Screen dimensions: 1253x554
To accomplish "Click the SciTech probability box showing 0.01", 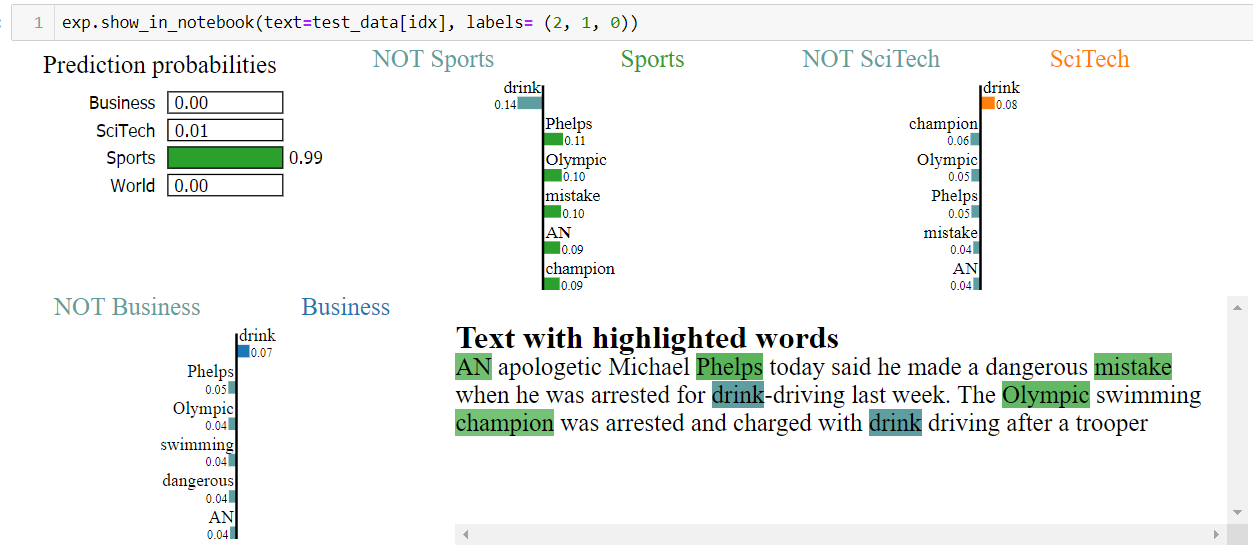I will [x=225, y=131].
